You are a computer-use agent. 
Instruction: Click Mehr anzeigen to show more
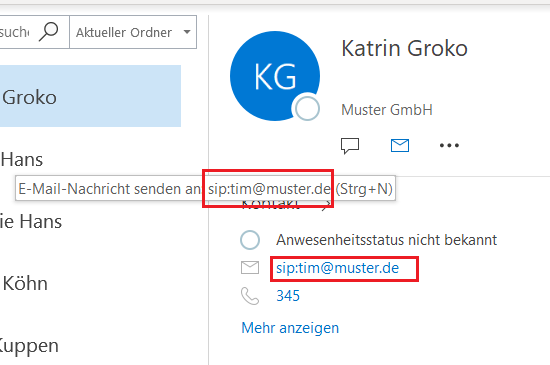290,328
